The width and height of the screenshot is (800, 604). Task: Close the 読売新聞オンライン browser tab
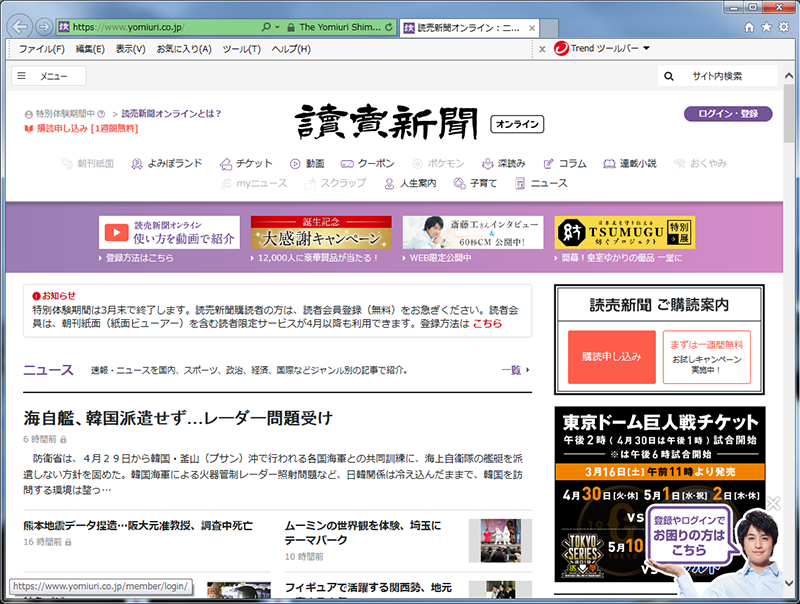532,28
